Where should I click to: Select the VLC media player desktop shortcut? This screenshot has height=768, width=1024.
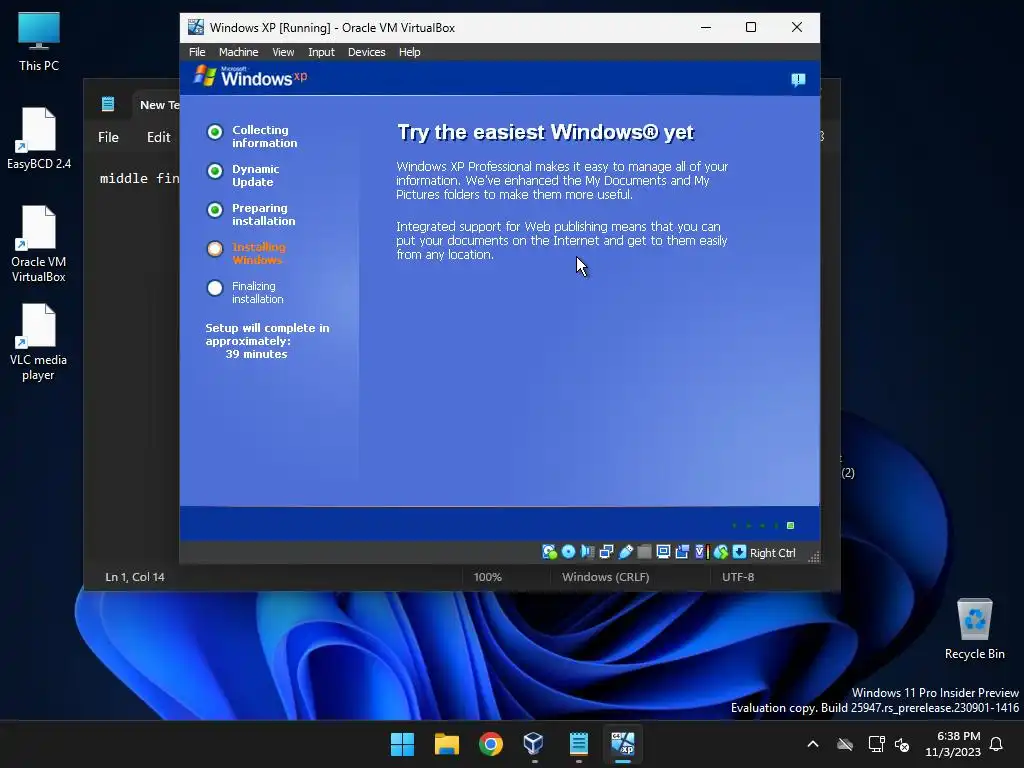point(39,342)
